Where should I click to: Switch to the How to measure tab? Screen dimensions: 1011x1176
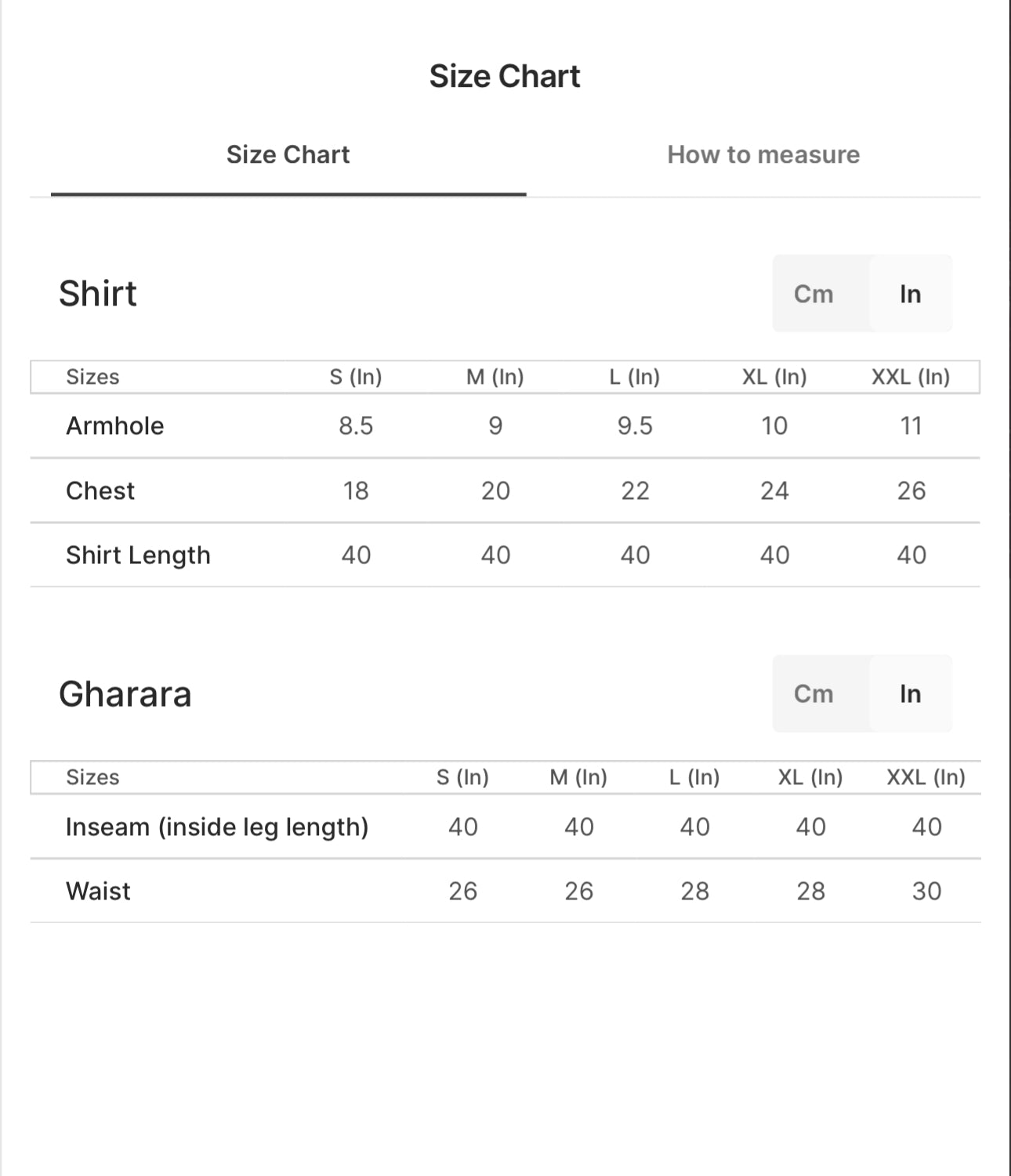click(x=763, y=154)
